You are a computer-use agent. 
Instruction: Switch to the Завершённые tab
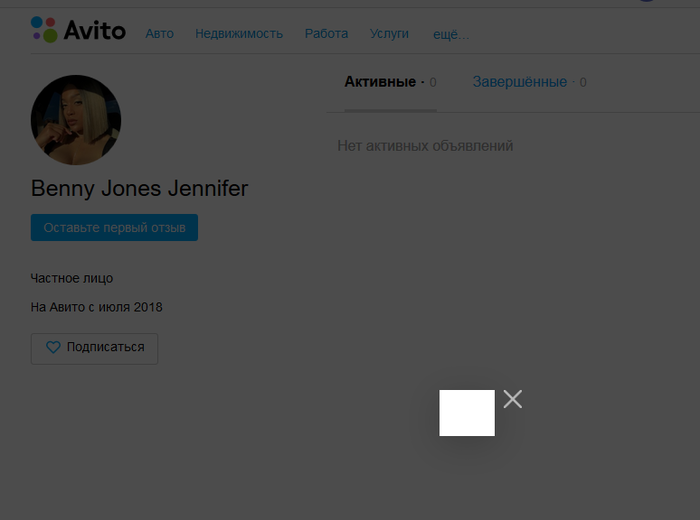(x=519, y=82)
